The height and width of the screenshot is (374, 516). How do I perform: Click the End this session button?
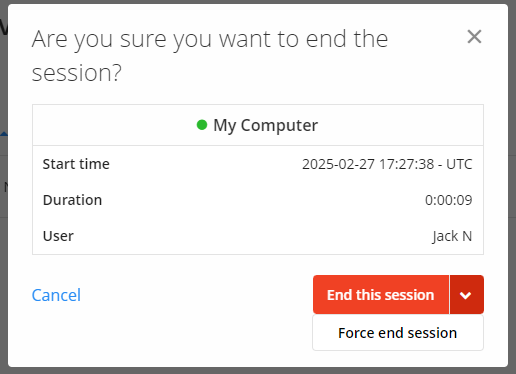(x=381, y=295)
